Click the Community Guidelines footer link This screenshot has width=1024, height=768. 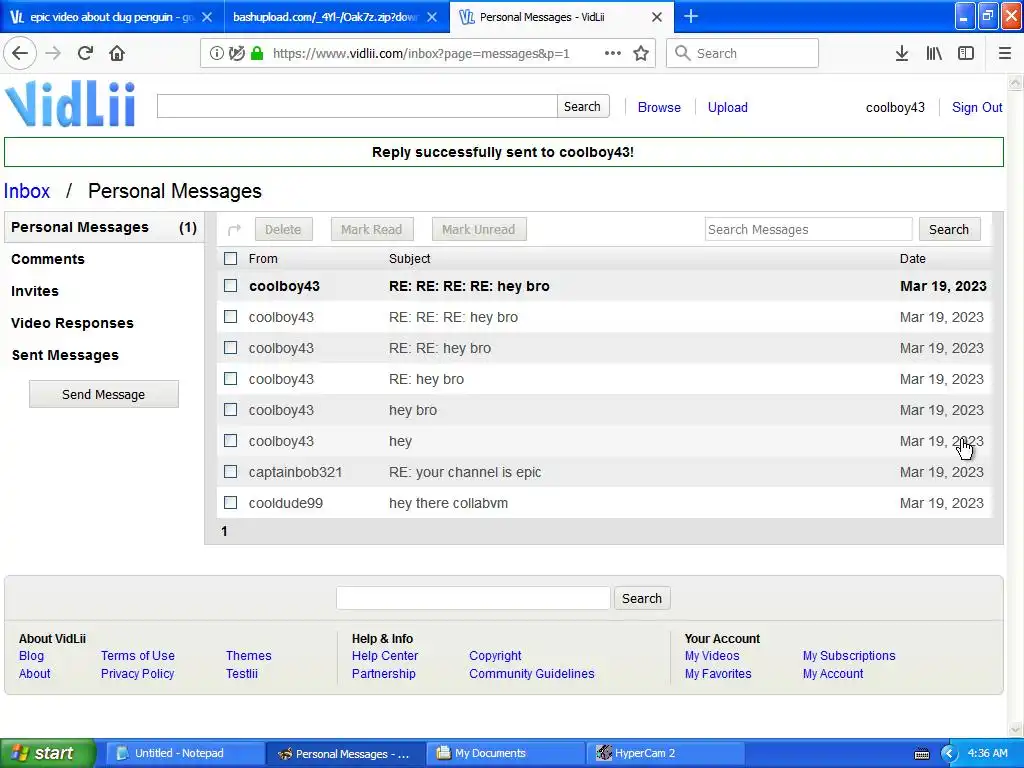[x=532, y=674]
